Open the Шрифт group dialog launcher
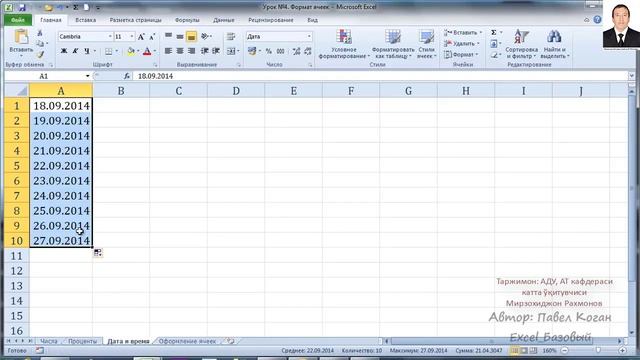640x360 pixels. tap(155, 65)
